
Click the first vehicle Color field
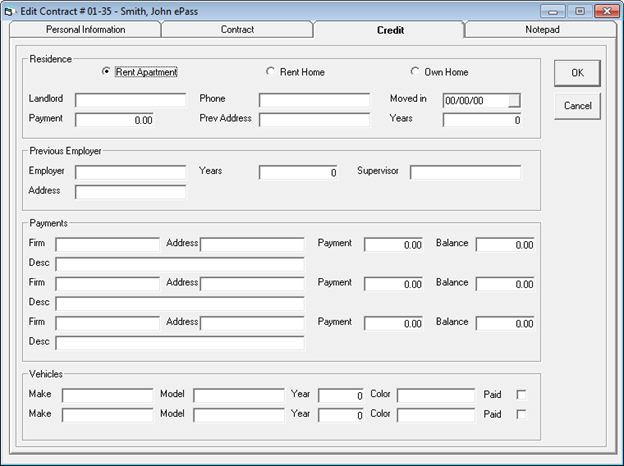point(436,396)
